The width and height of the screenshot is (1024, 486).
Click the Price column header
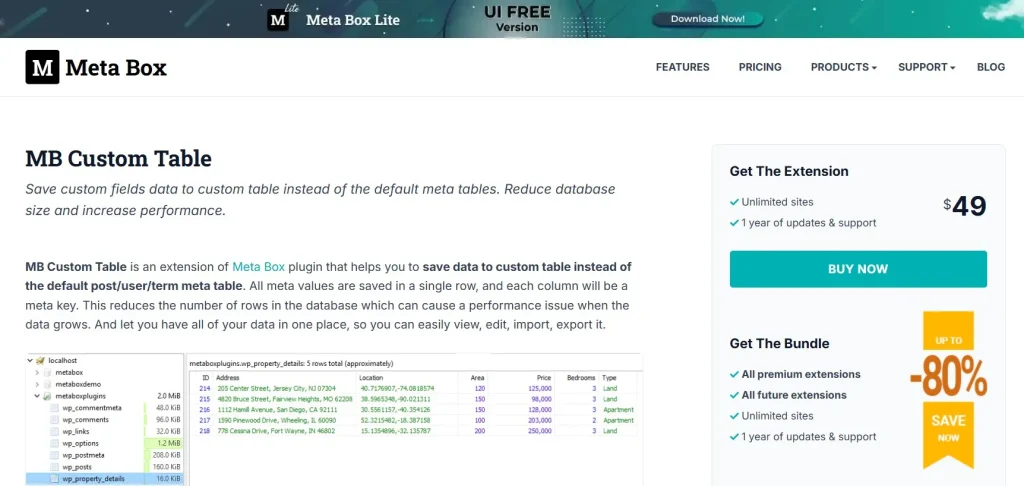click(544, 378)
